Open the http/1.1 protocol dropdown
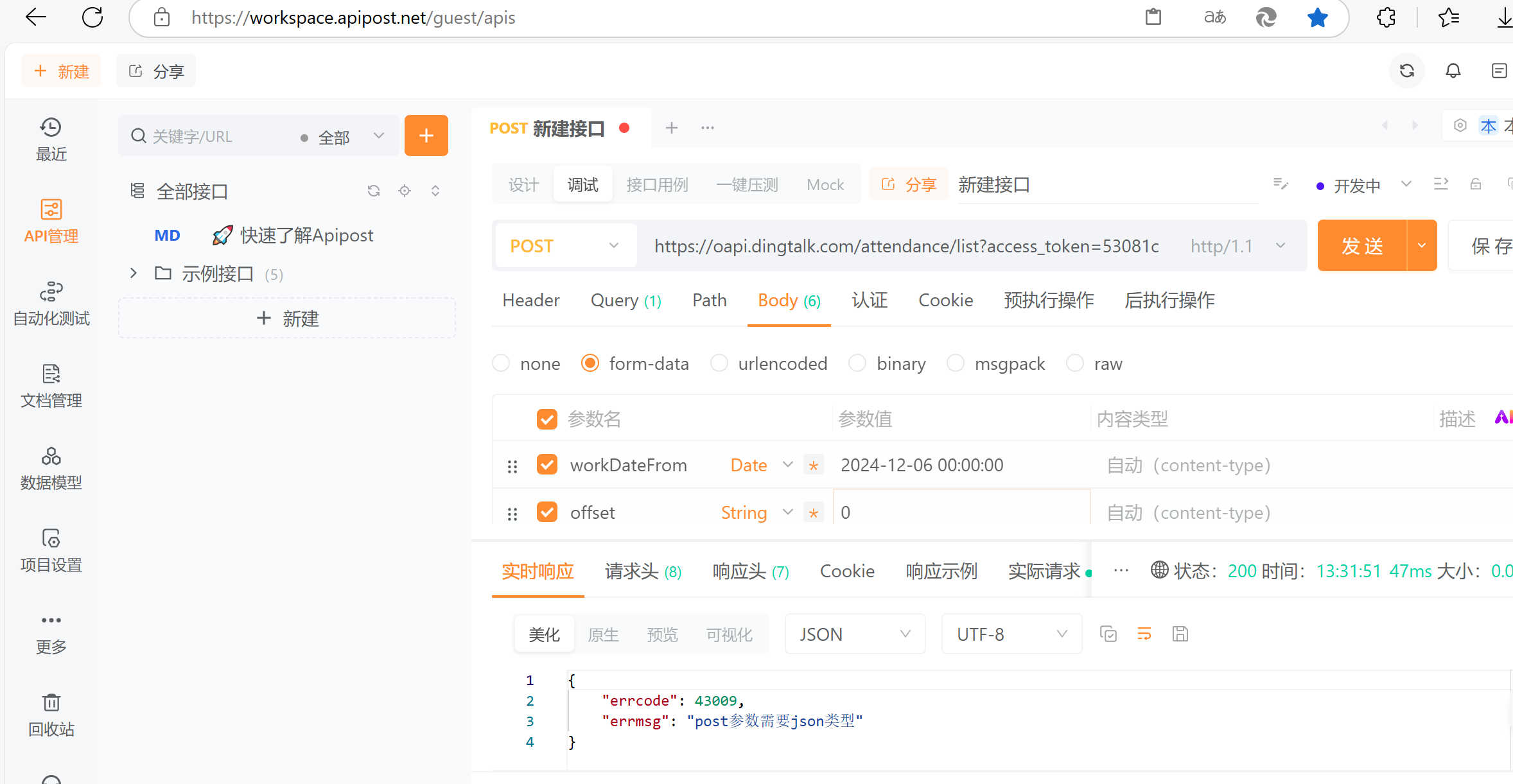1513x784 pixels. 1238,246
